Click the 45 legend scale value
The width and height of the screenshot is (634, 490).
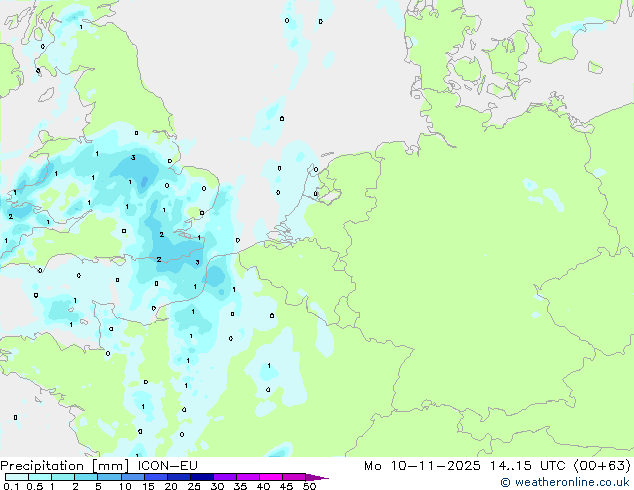pyautogui.click(x=286, y=486)
